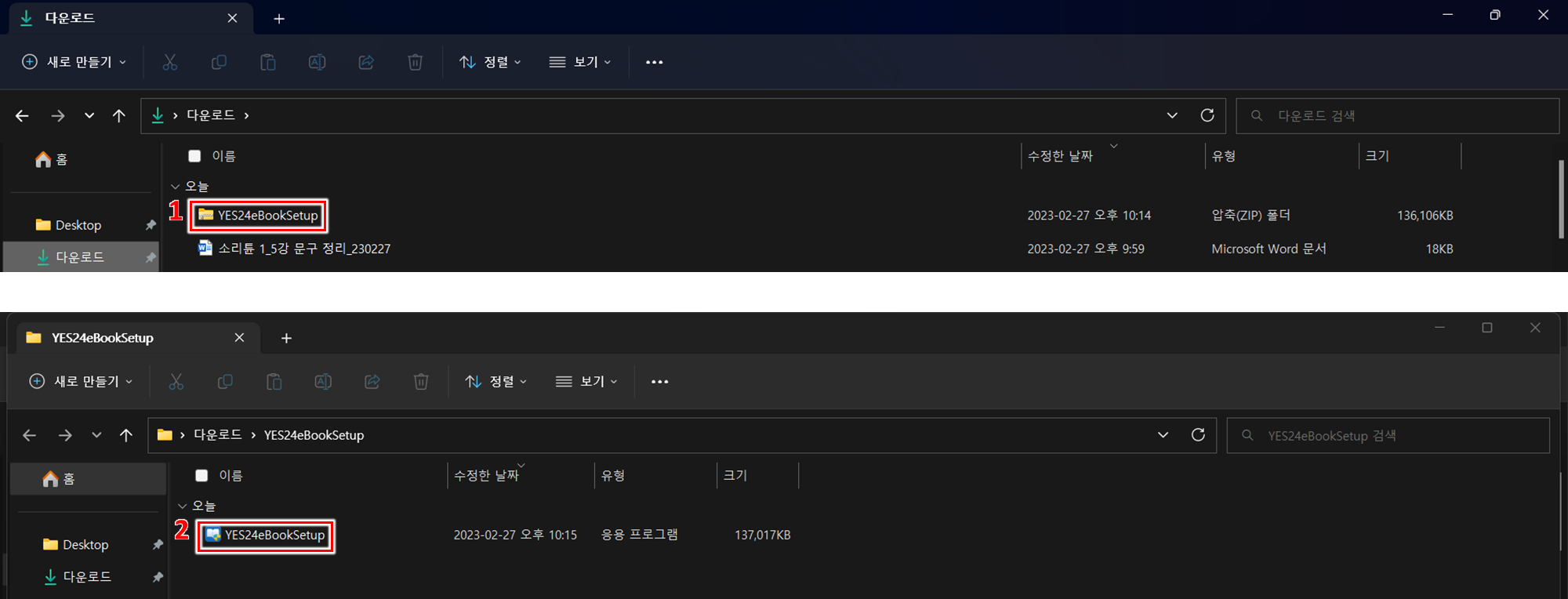The height and width of the screenshot is (599, 1568).
Task: Click Delete trash icon in the 다운로드 window toolbar
Action: (416, 62)
